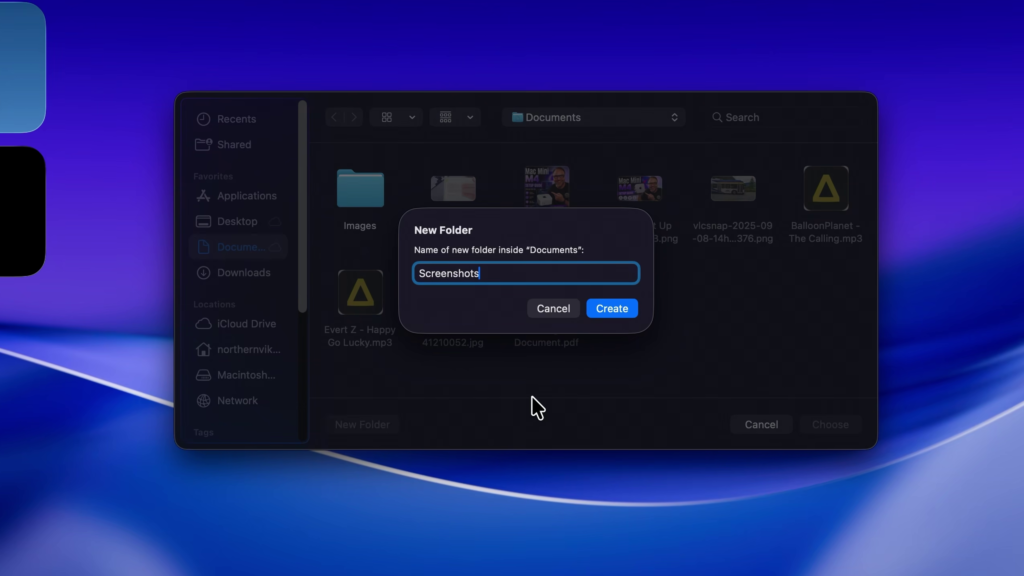Click the Applications icon
Viewport: 1024px width, 576px height.
(204, 196)
